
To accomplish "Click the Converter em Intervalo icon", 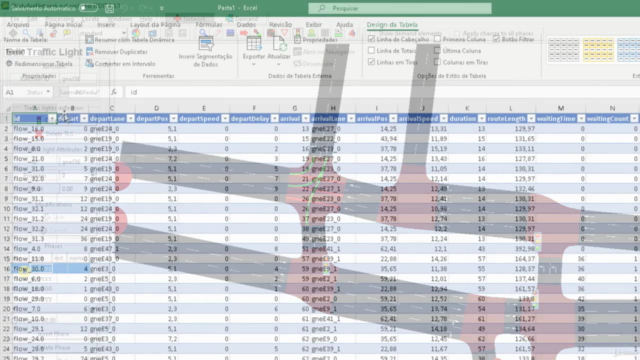I will (x=89, y=64).
